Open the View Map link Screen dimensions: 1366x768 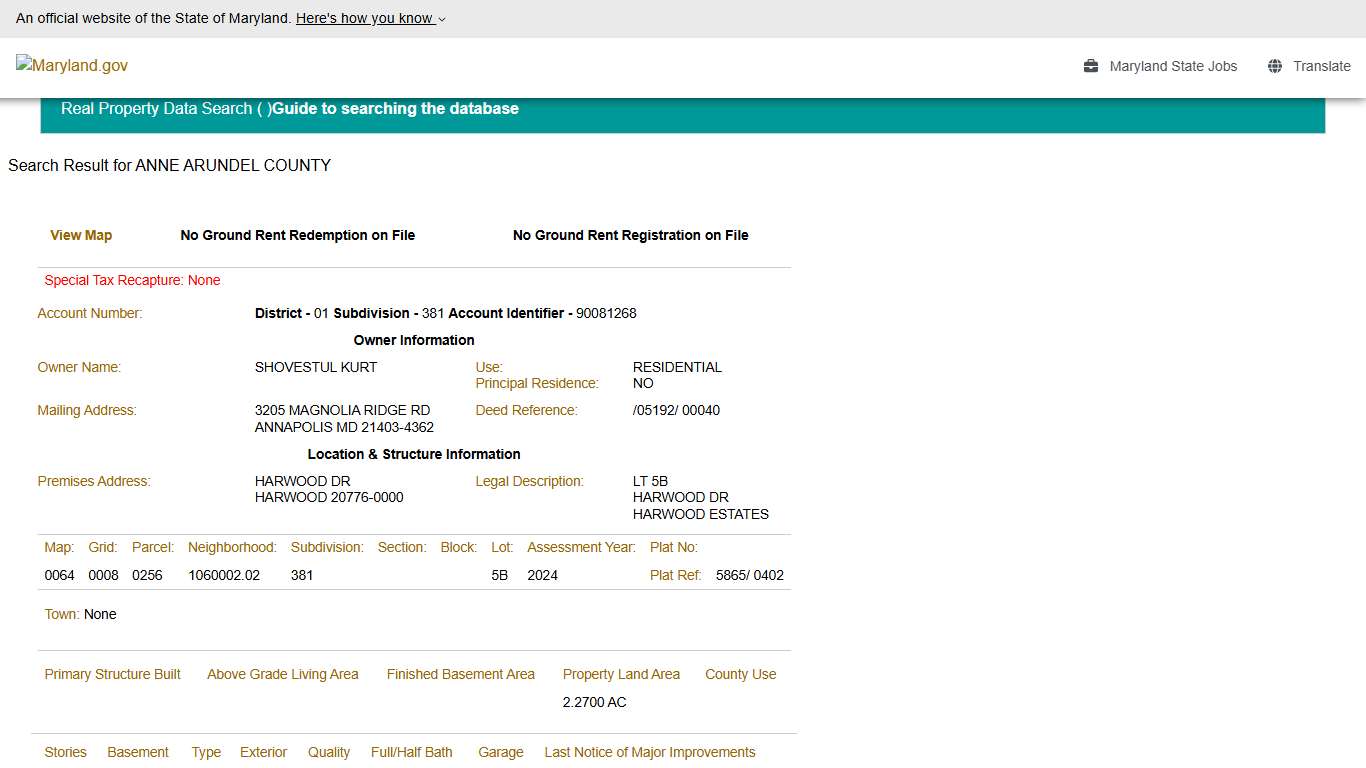click(81, 235)
